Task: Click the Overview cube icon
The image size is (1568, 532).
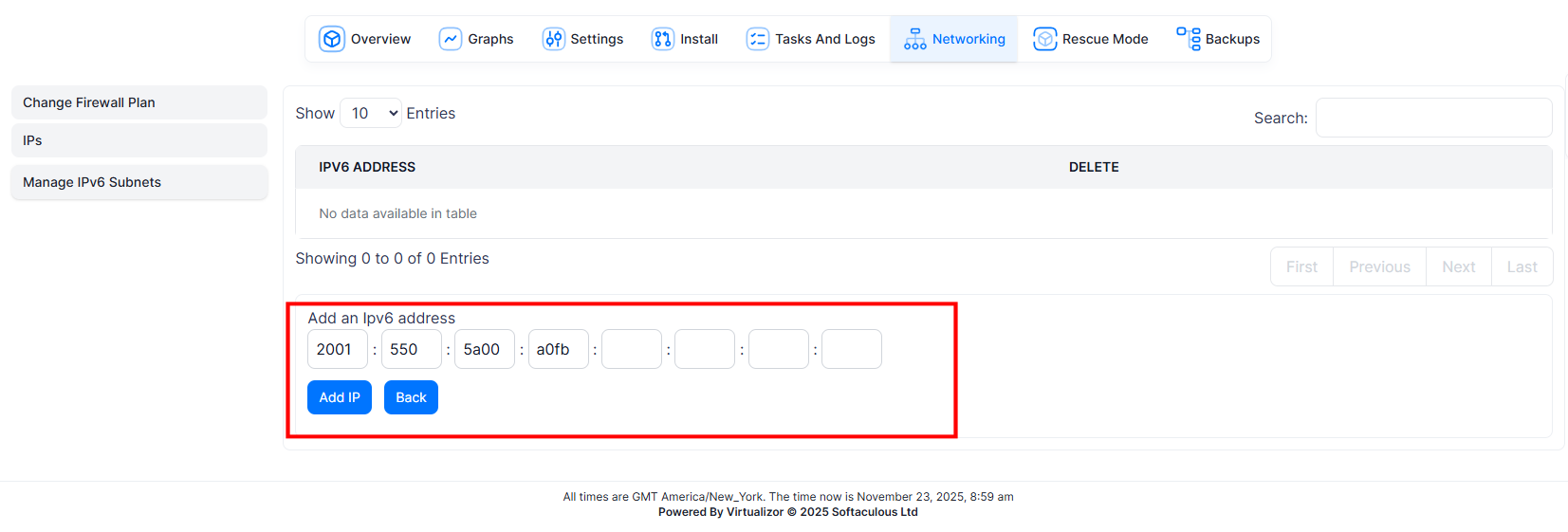Action: click(331, 39)
